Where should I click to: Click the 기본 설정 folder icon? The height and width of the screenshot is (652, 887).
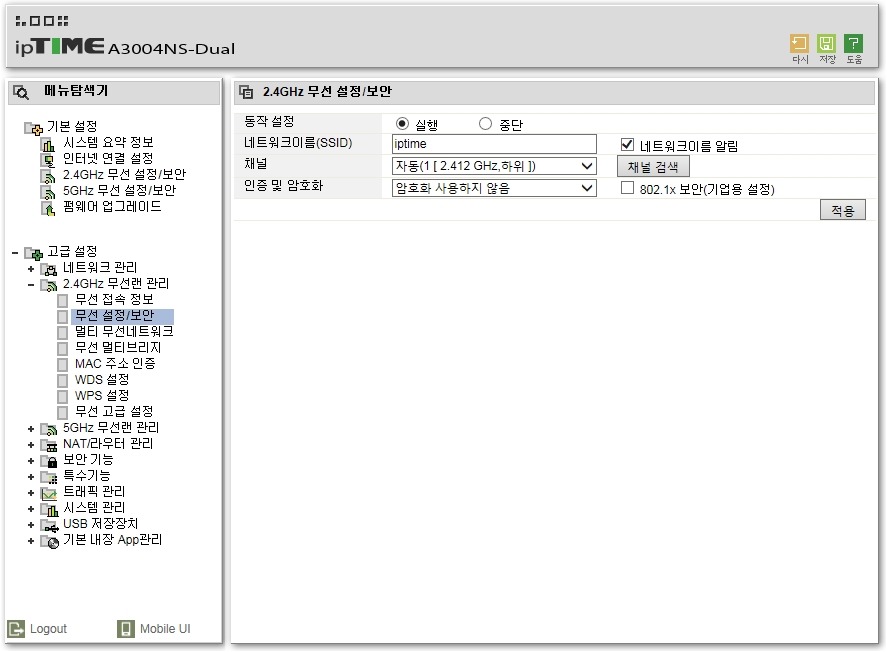tap(33, 128)
